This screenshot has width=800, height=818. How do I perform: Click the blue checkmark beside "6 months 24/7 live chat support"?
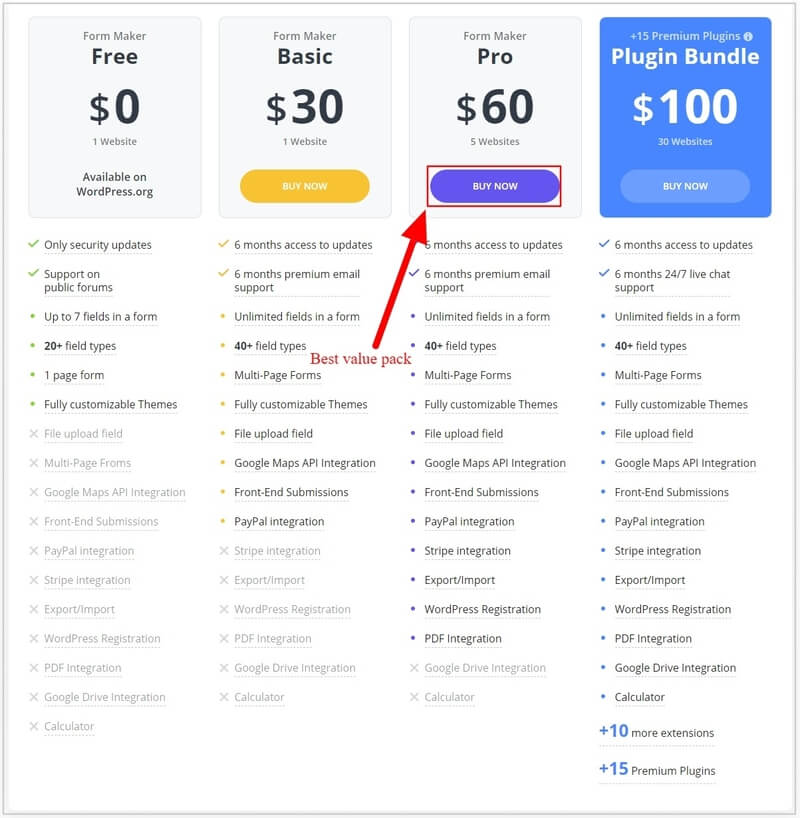click(602, 275)
